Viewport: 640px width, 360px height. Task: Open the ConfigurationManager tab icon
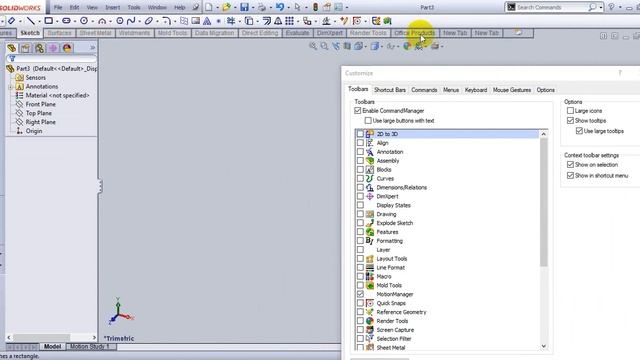pos(39,48)
